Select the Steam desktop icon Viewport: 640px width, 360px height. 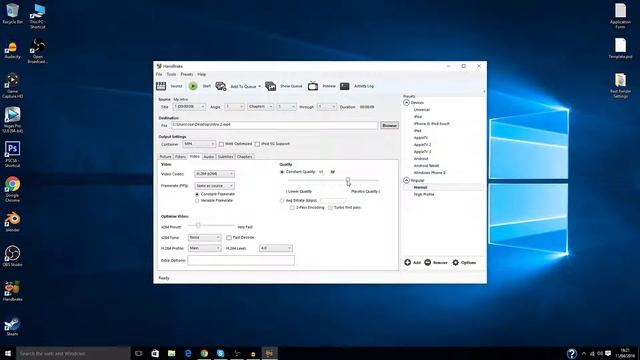(x=12, y=326)
